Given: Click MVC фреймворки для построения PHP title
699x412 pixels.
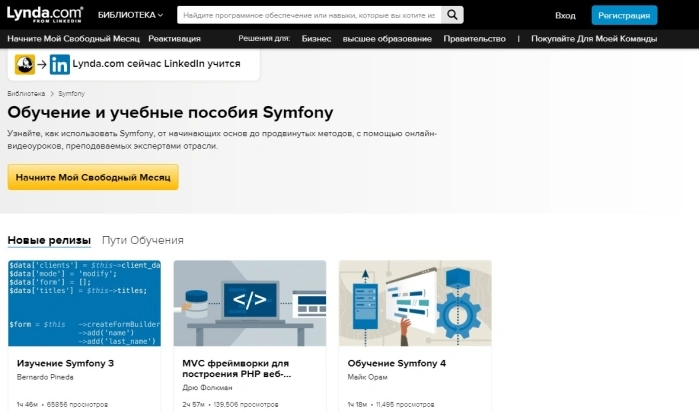Looking at the screenshot, I should pyautogui.click(x=237, y=369).
